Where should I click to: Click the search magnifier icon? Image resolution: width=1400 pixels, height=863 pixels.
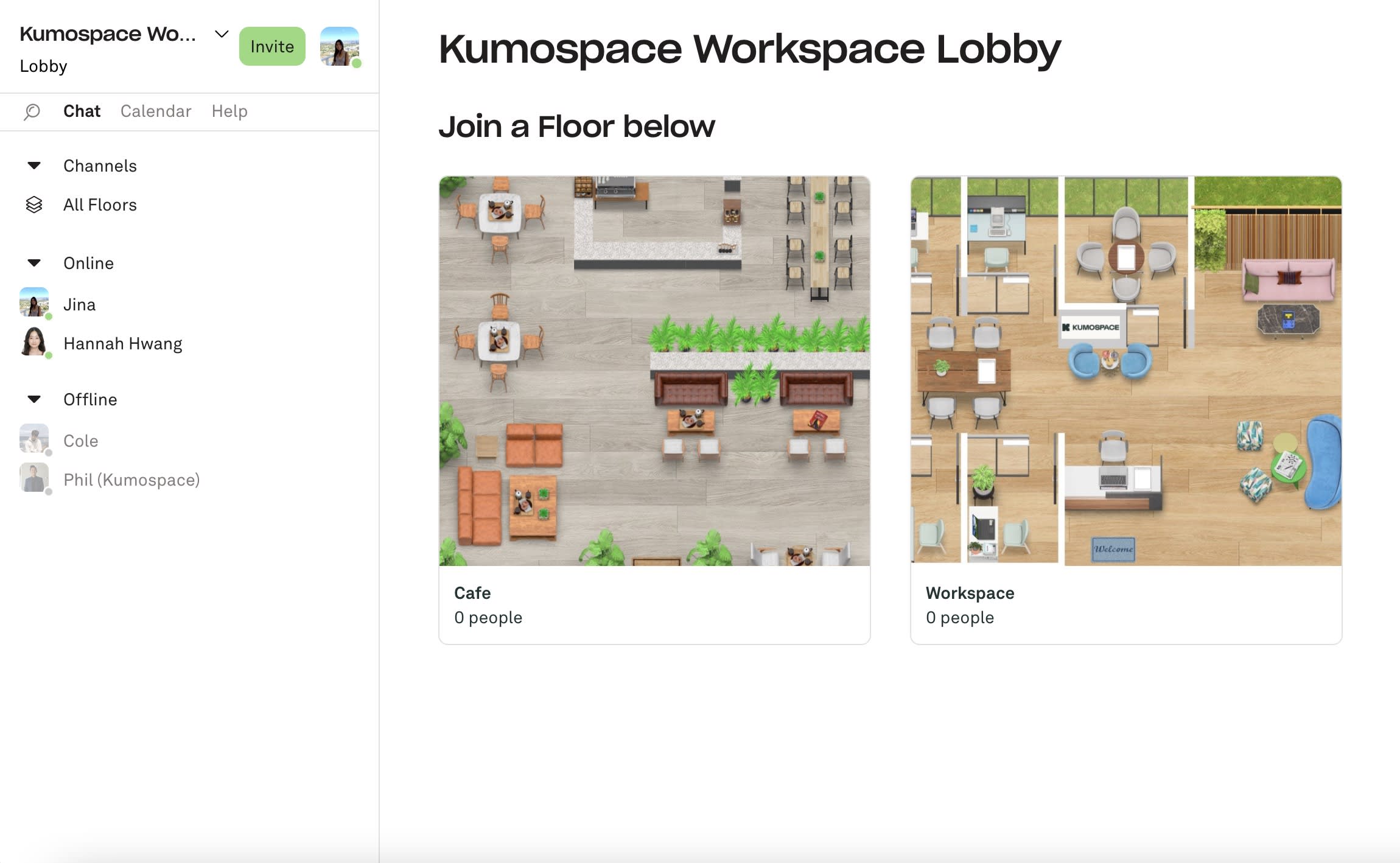click(32, 111)
